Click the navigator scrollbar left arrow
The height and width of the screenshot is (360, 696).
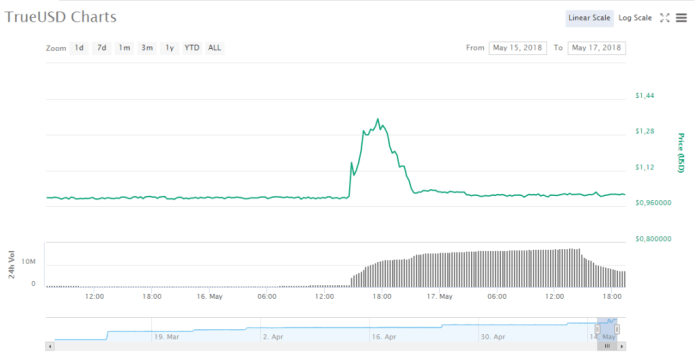point(50,346)
